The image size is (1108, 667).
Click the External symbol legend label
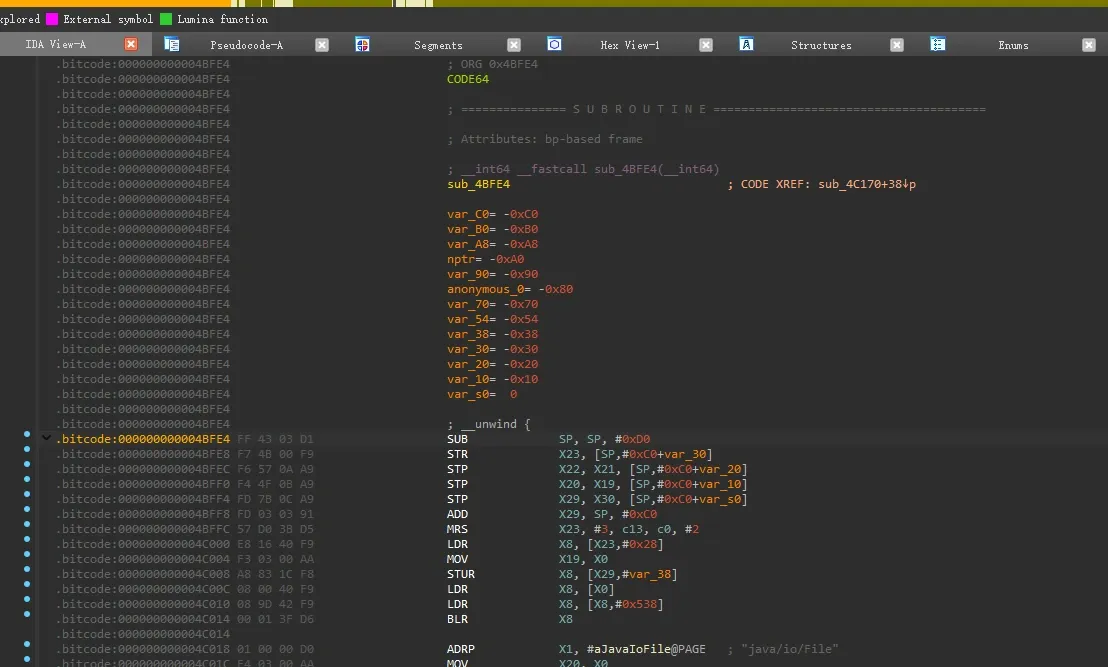(108, 19)
